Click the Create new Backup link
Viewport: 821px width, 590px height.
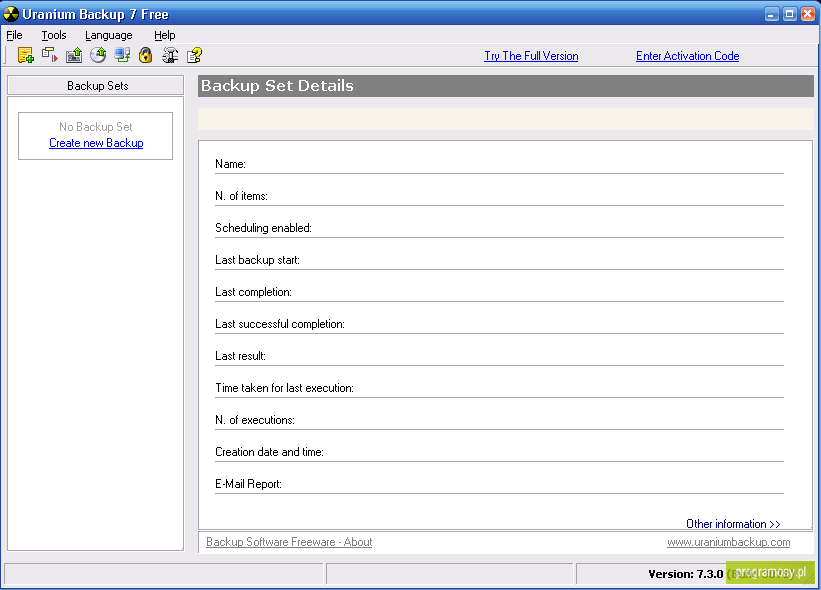(96, 143)
